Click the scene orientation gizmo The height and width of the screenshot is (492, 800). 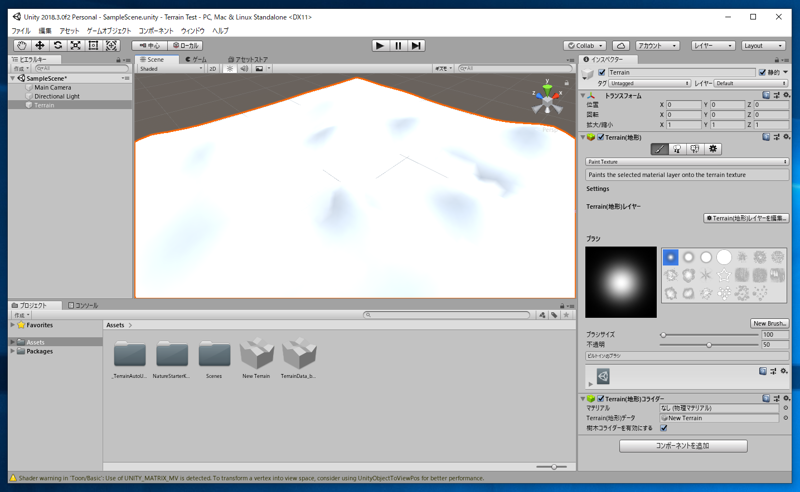click(547, 100)
